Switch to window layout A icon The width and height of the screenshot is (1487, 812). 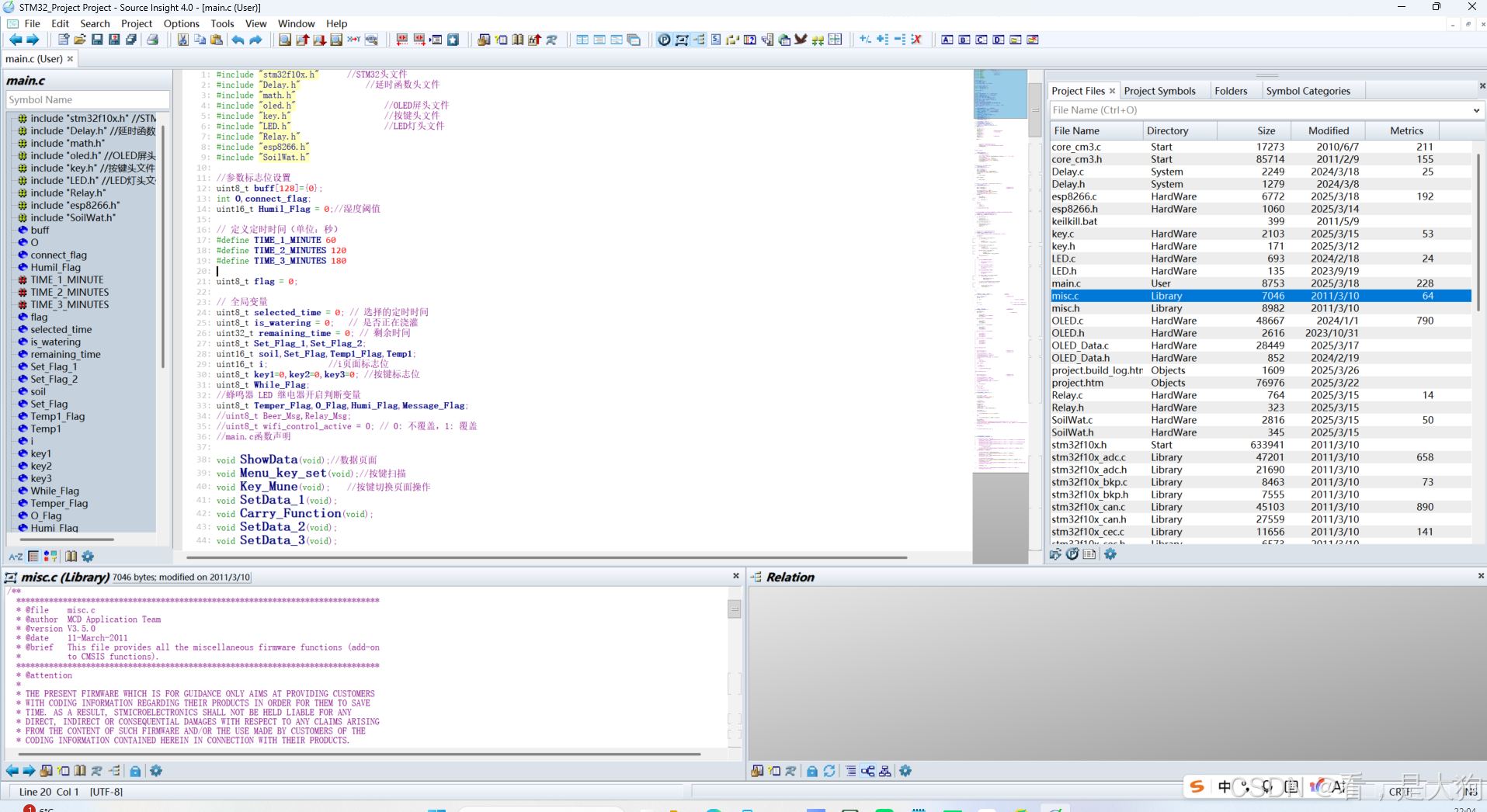(x=947, y=40)
